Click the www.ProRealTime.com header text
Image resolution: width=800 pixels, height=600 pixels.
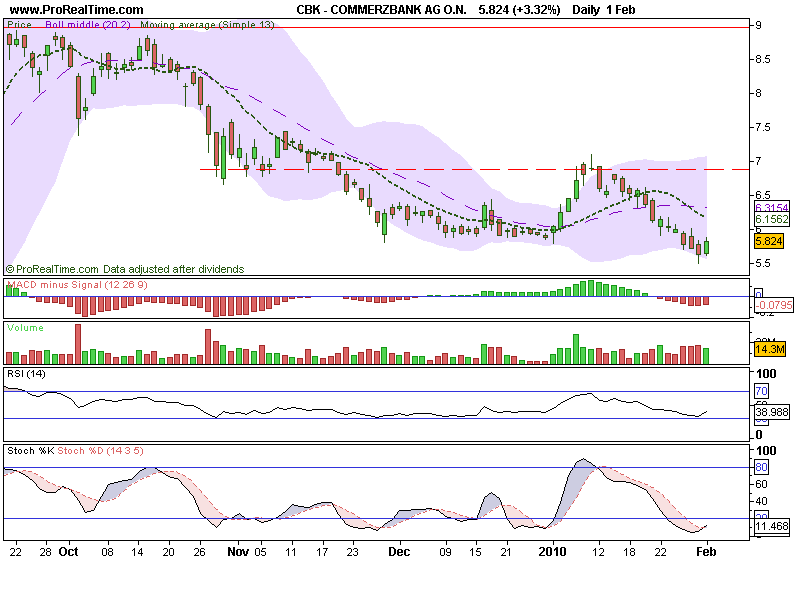tap(77, 10)
